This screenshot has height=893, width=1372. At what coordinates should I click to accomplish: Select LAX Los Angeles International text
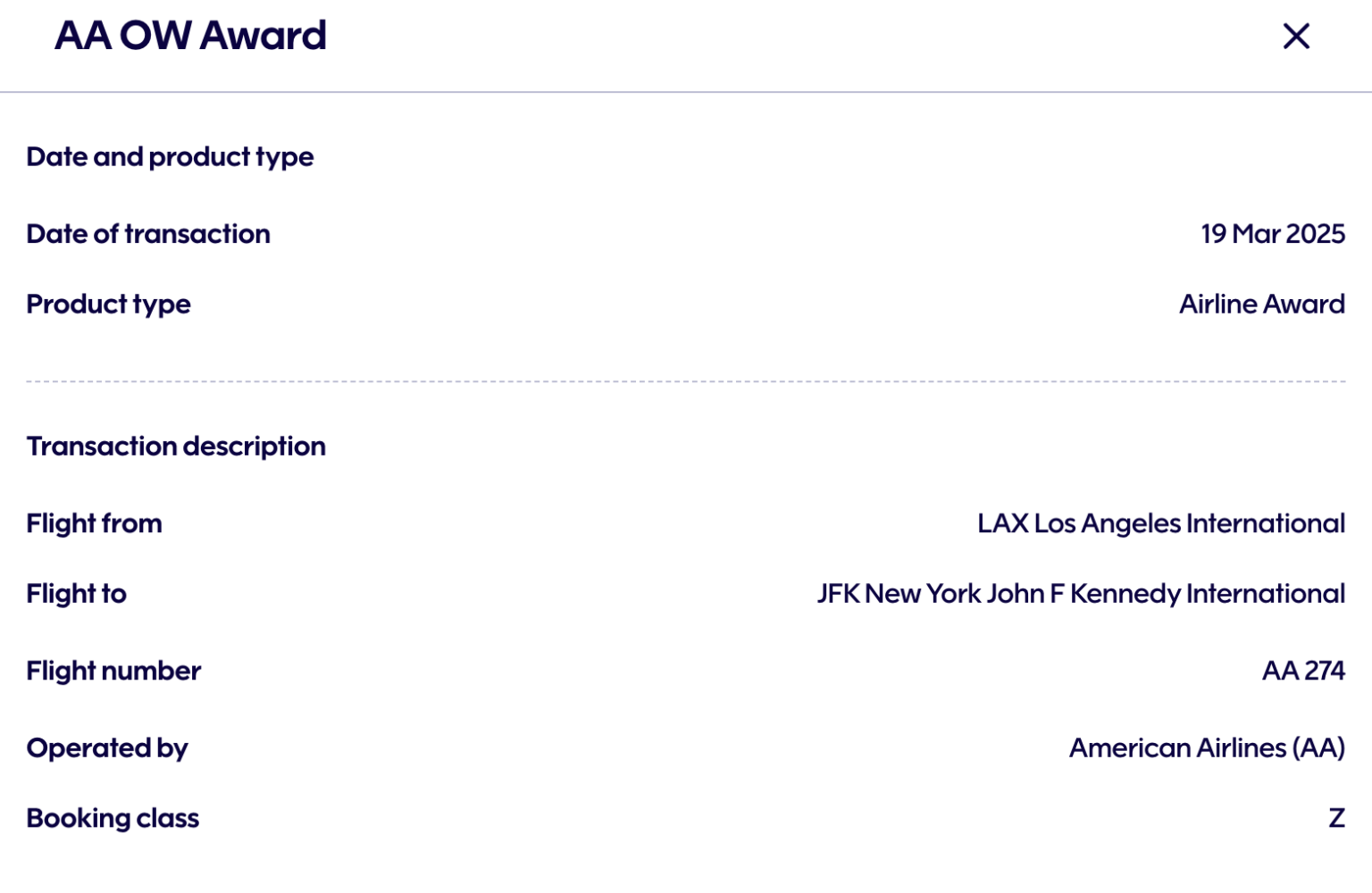[1160, 523]
